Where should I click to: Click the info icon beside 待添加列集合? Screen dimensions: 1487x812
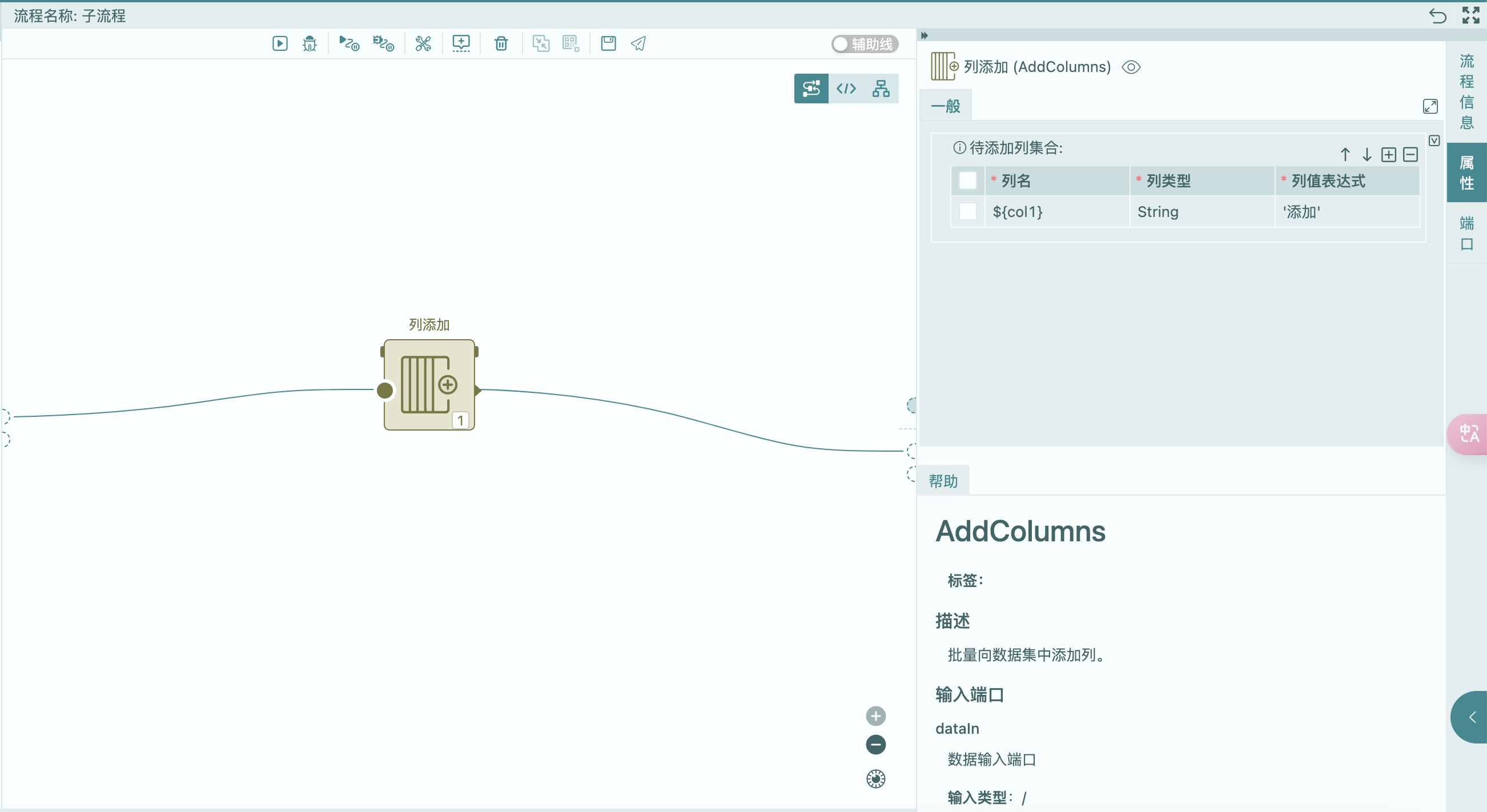[x=959, y=148]
